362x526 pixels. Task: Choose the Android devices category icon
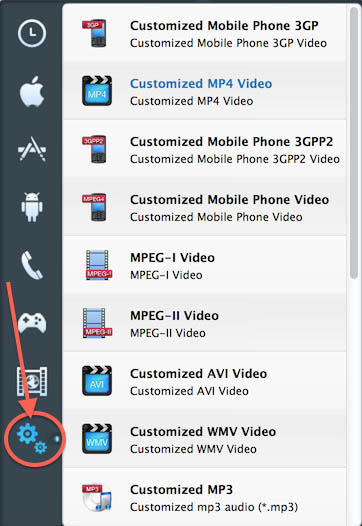[32, 207]
